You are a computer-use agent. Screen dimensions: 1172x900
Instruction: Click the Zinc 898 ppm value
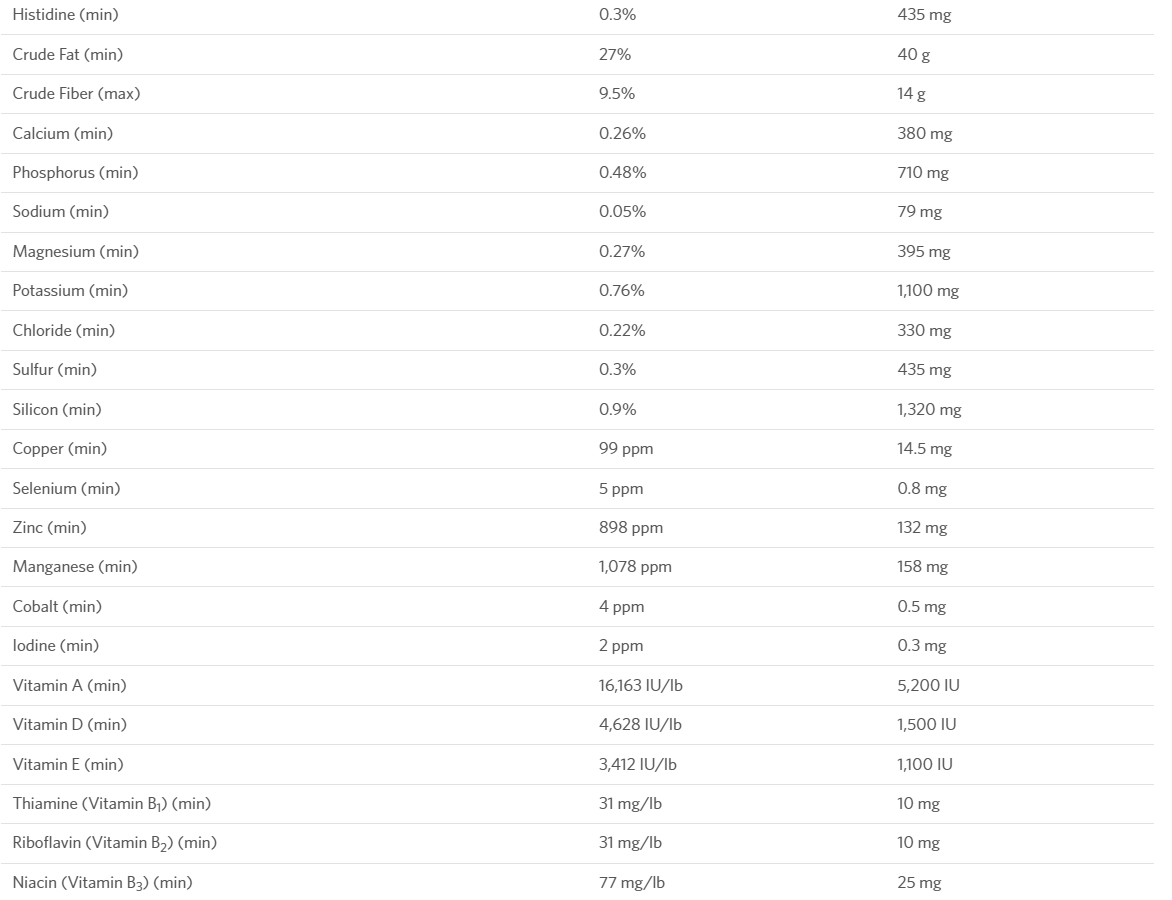click(631, 528)
